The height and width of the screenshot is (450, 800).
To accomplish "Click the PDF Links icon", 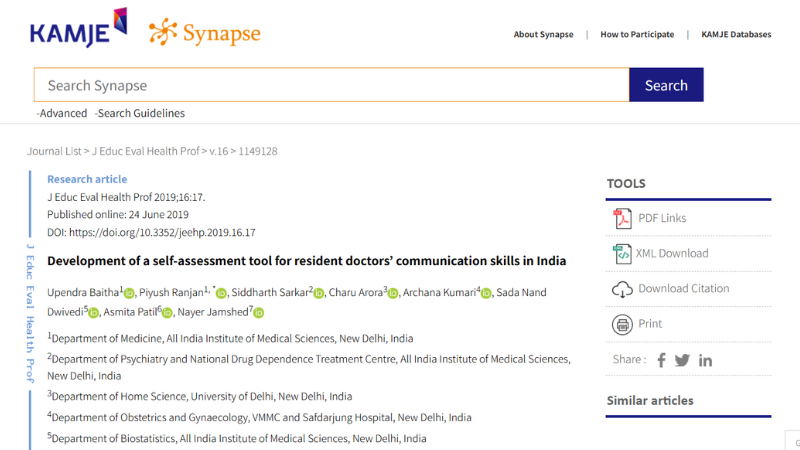I will tap(622, 218).
